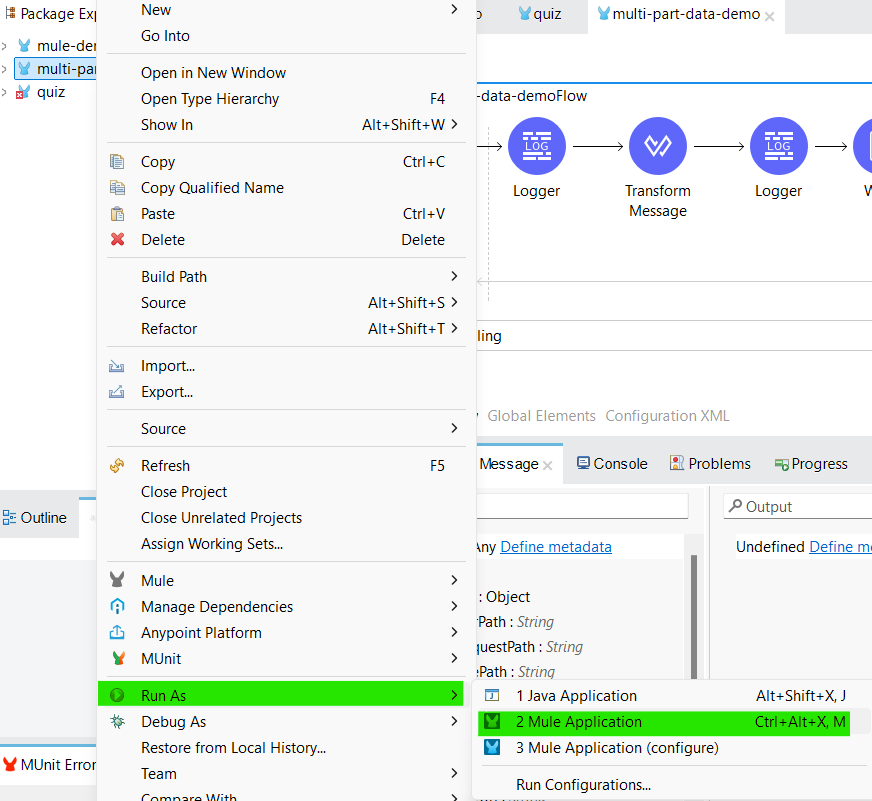
Task: Switch to the Problems tab
Action: point(711,463)
